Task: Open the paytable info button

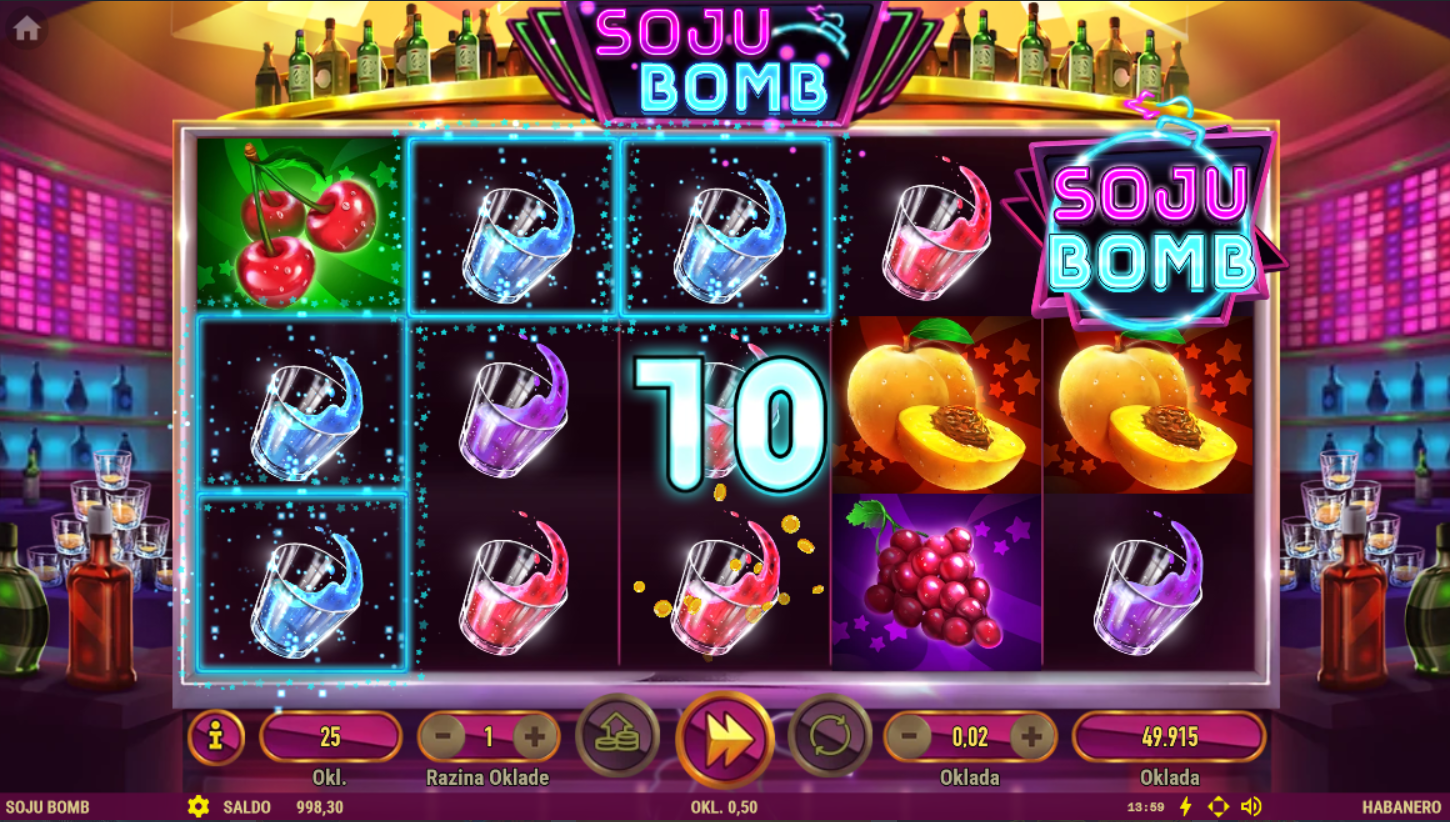Action: click(215, 738)
